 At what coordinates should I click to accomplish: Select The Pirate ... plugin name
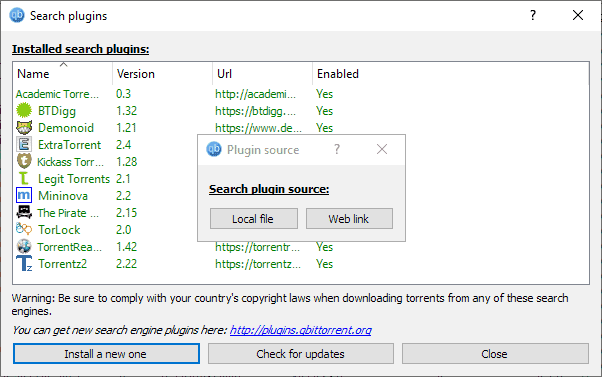coord(68,213)
